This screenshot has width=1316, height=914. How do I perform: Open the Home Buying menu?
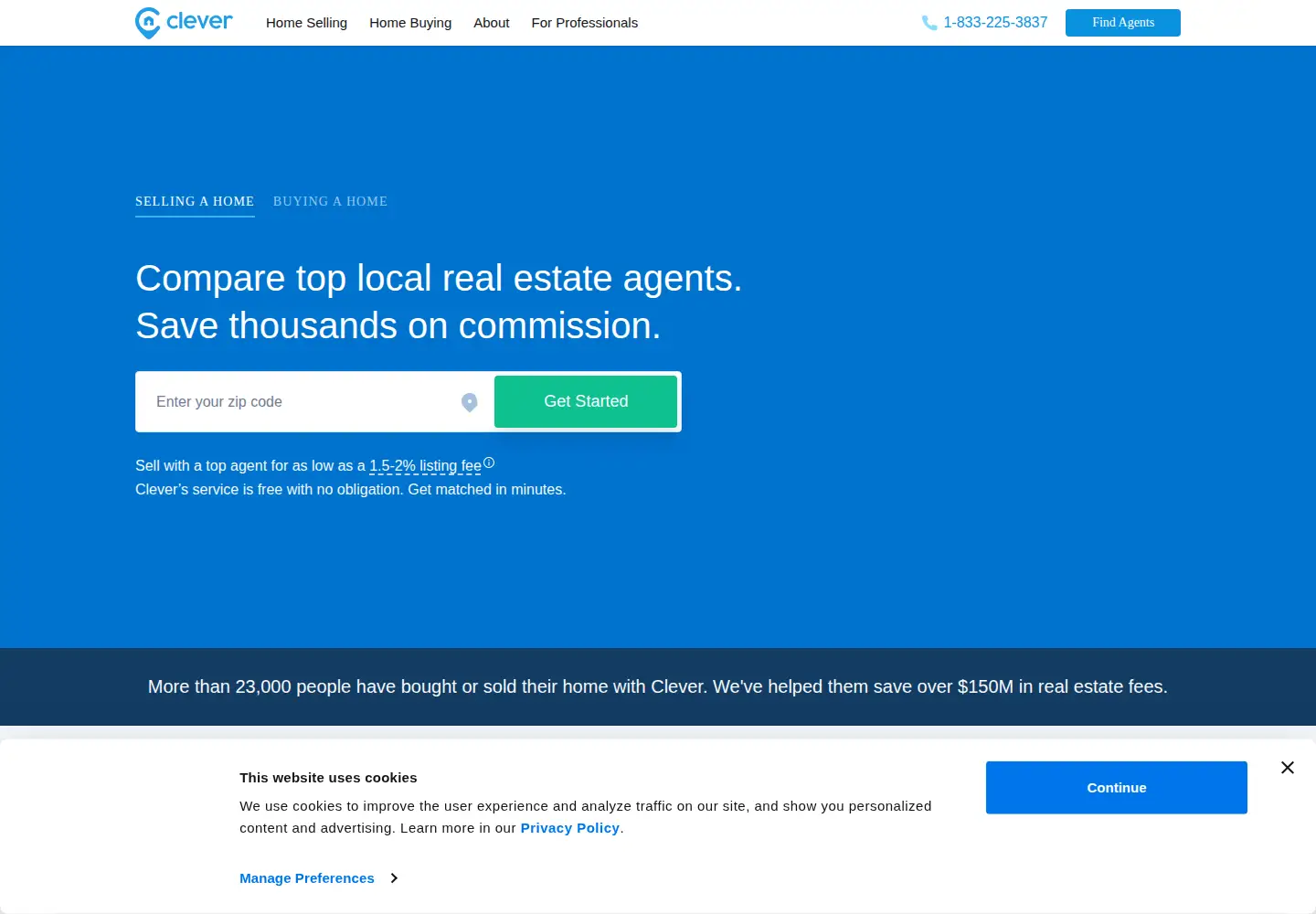tap(410, 23)
